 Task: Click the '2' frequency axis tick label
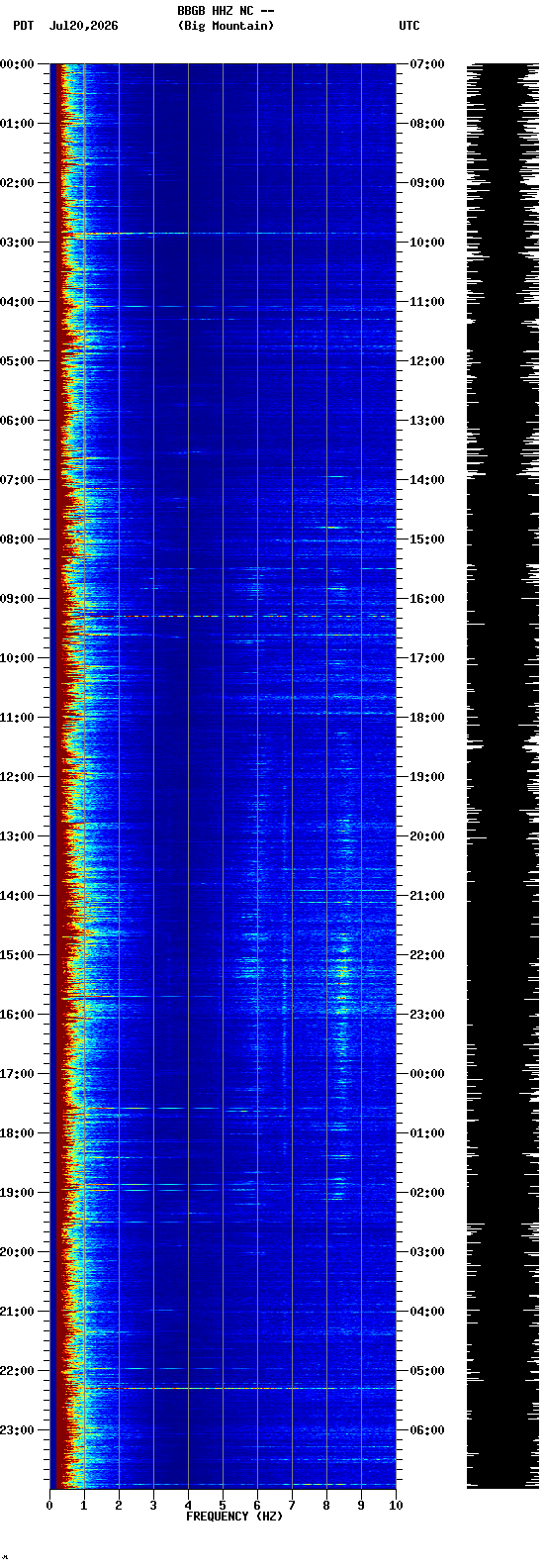coord(119,1506)
